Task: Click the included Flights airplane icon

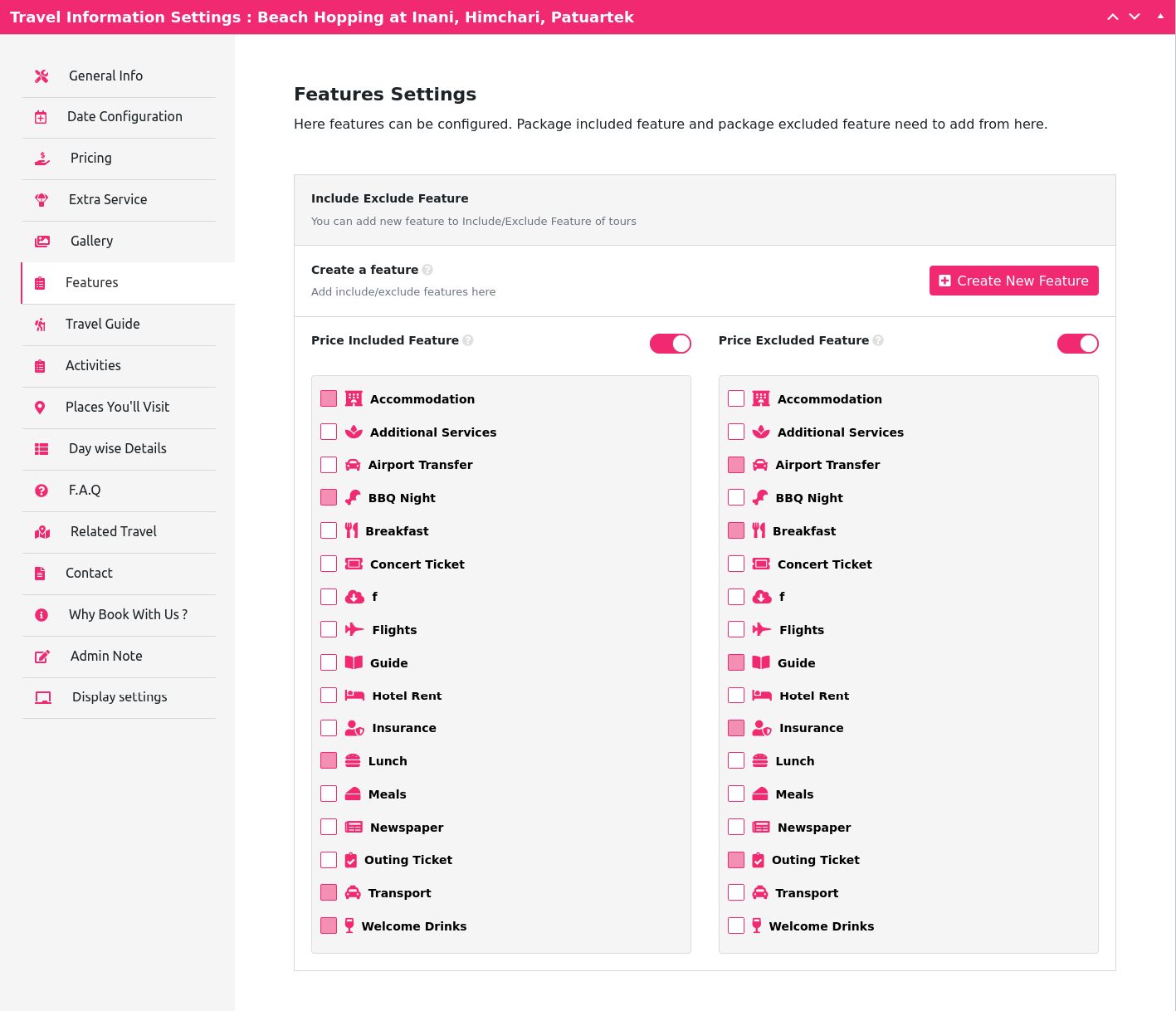Action: 354,629
